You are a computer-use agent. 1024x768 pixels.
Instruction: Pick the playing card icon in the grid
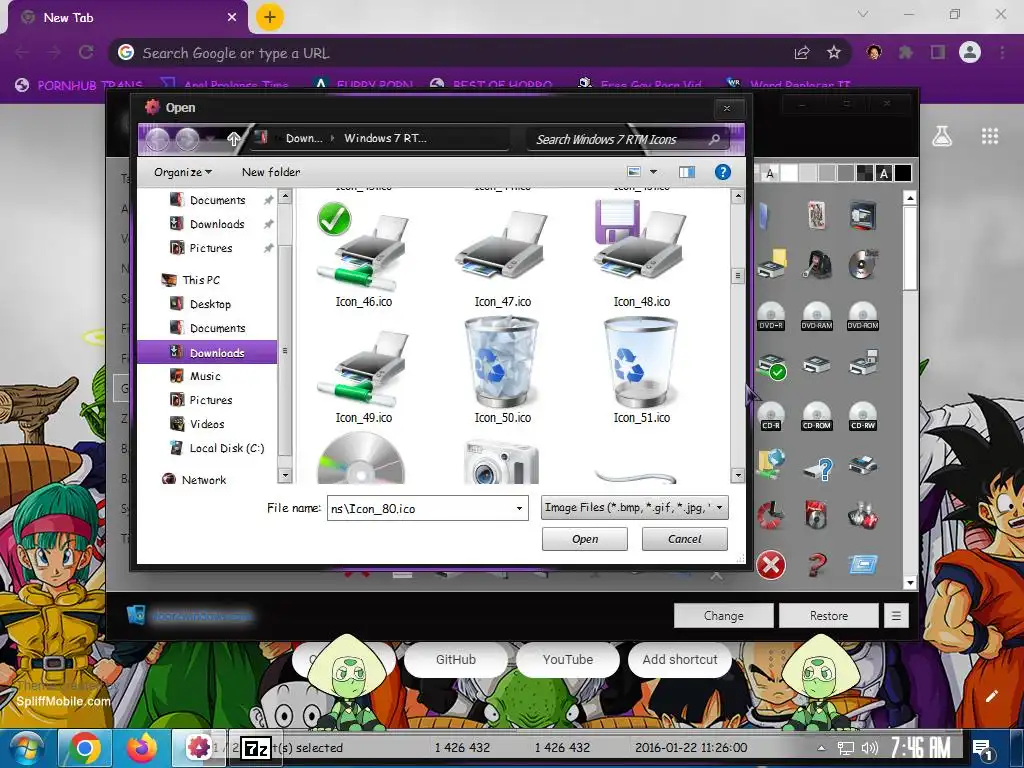[816, 216]
